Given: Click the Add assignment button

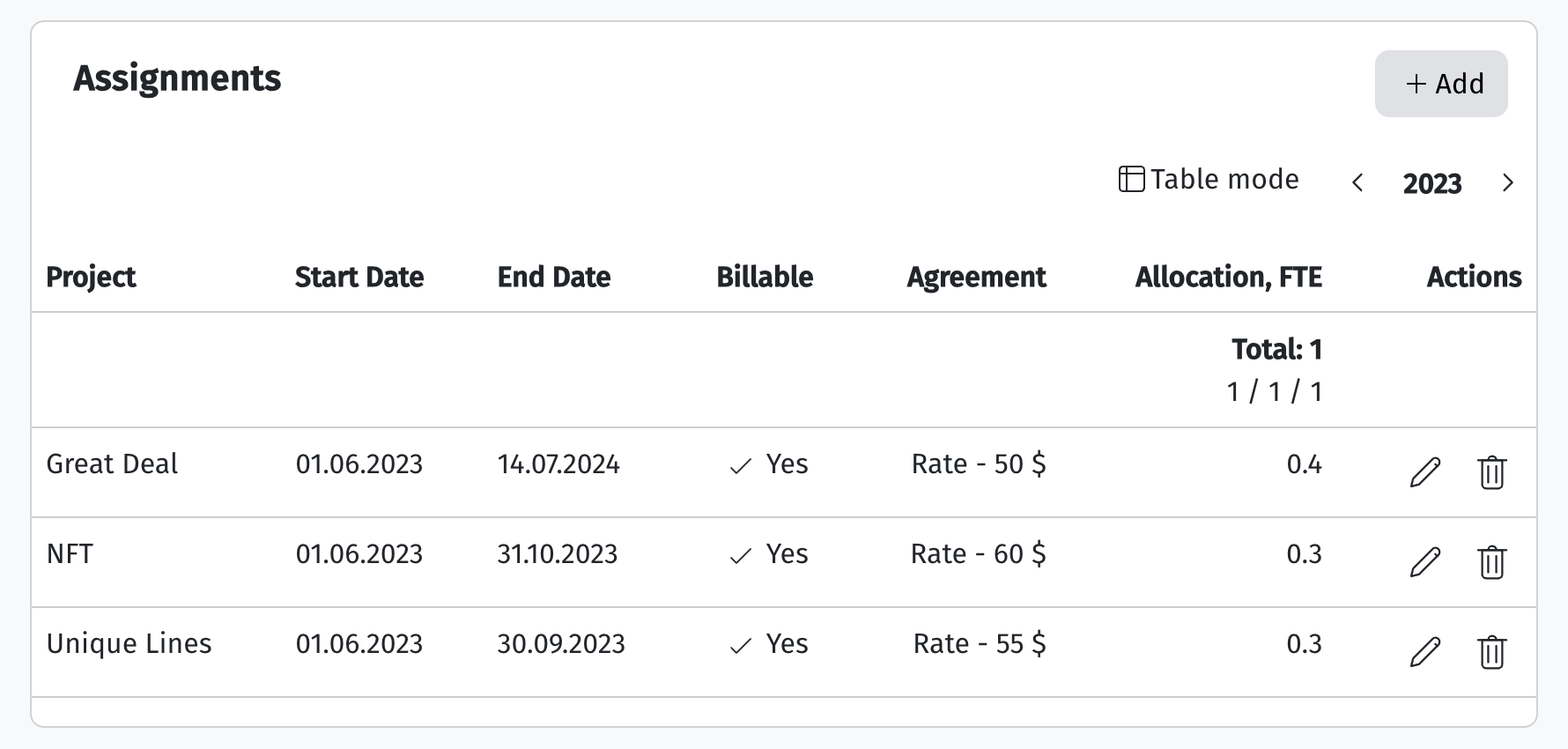Looking at the screenshot, I should click(1441, 84).
